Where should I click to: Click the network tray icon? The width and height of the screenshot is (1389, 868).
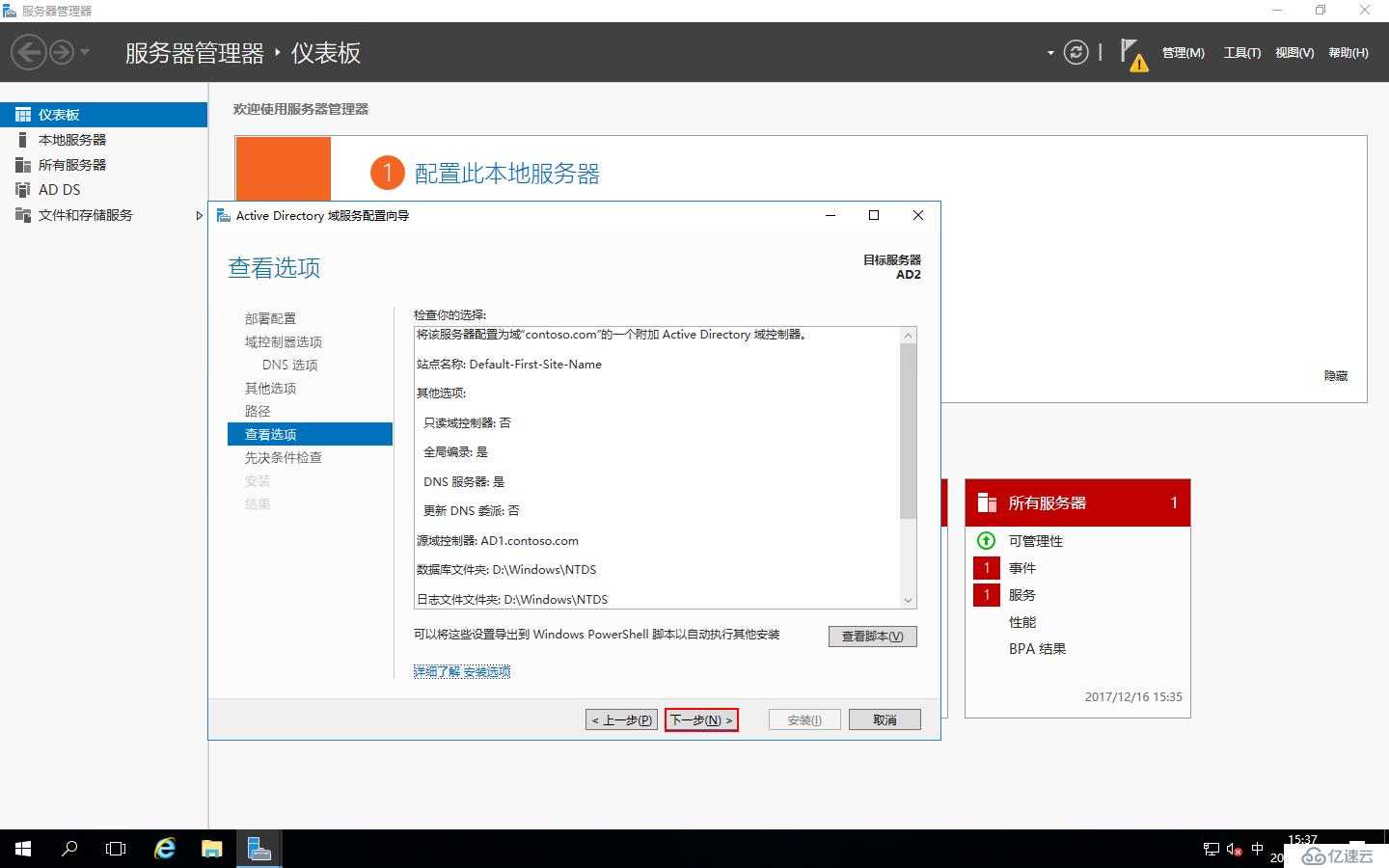pos(1212,849)
